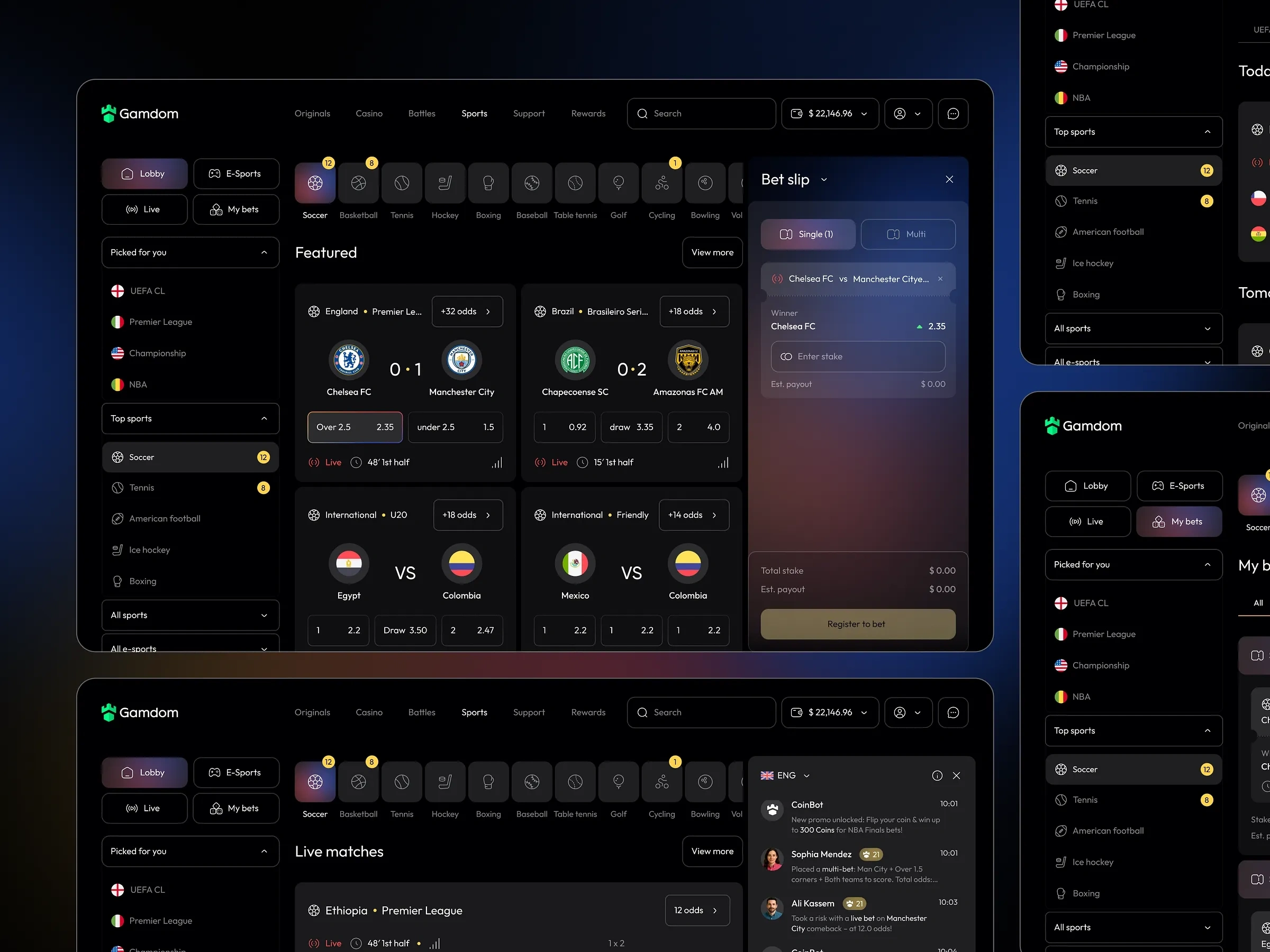Select Basketball sport icon in top panel
1270x952 pixels.
[x=358, y=183]
